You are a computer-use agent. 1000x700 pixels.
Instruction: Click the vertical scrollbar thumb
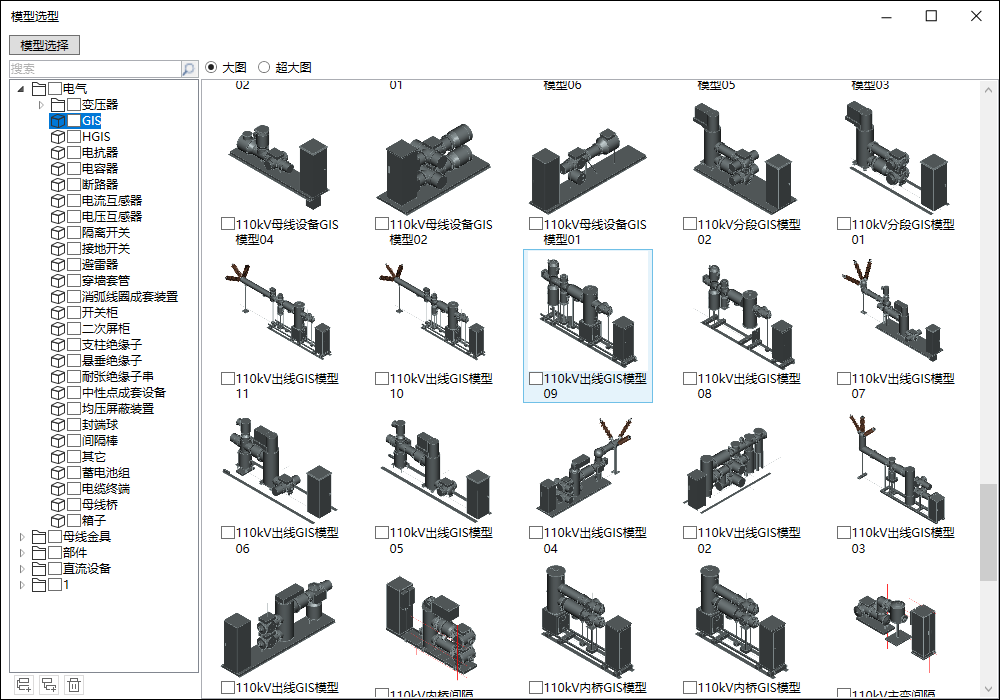988,532
